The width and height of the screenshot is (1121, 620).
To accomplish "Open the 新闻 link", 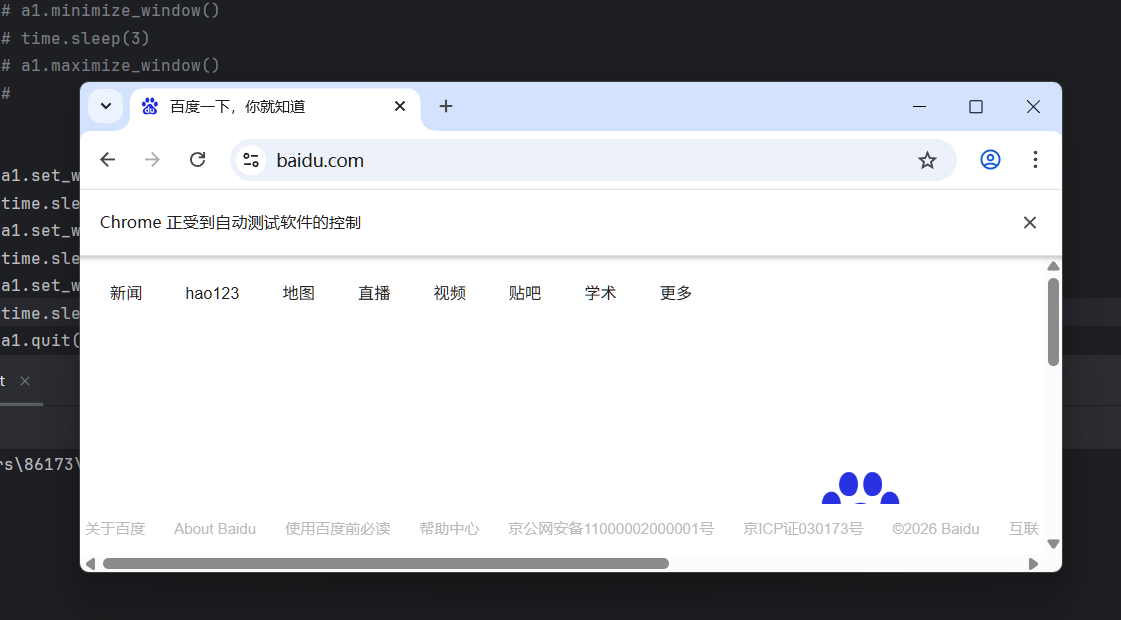I will tap(126, 293).
